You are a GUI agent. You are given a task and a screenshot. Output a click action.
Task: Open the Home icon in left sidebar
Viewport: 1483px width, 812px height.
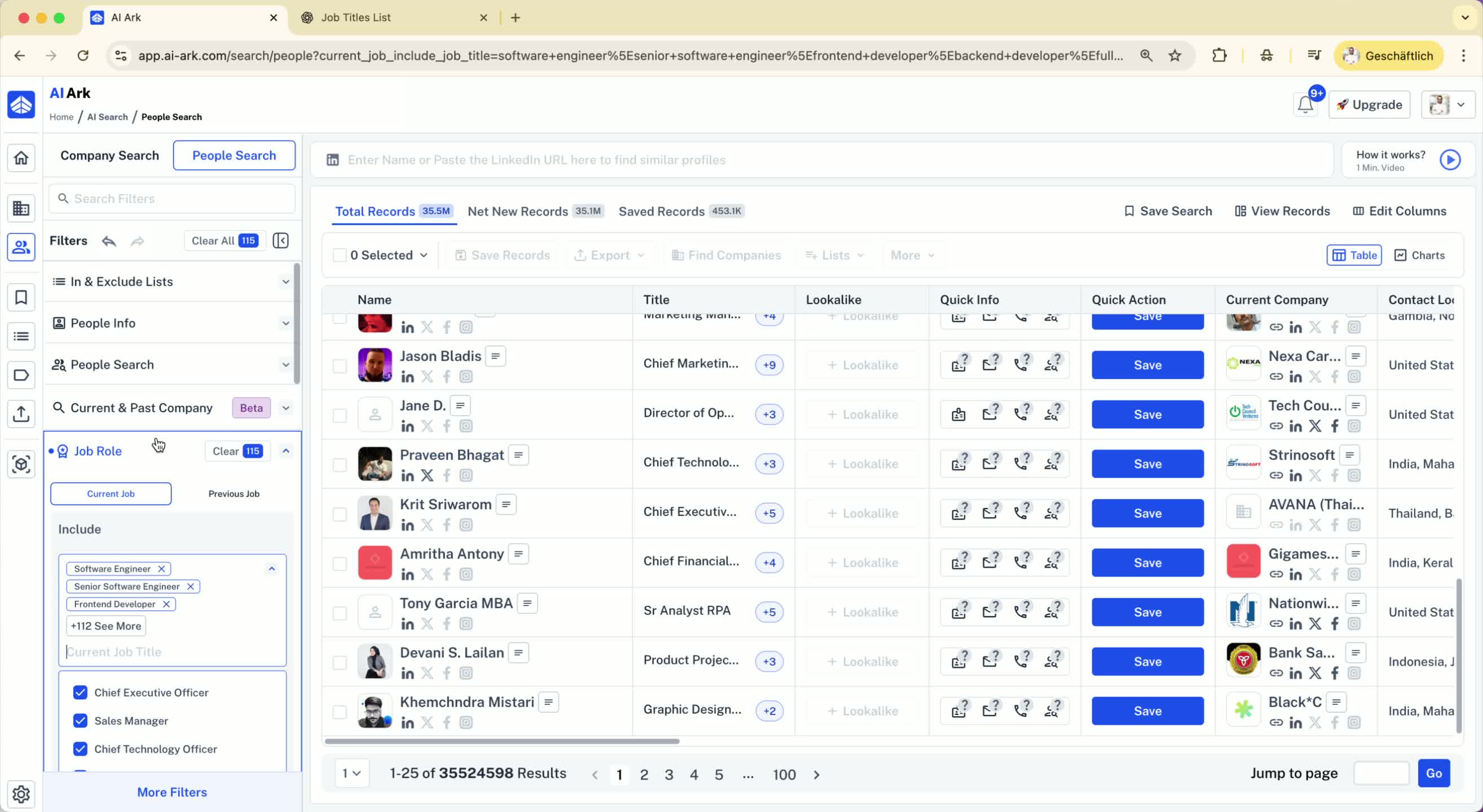(21, 158)
